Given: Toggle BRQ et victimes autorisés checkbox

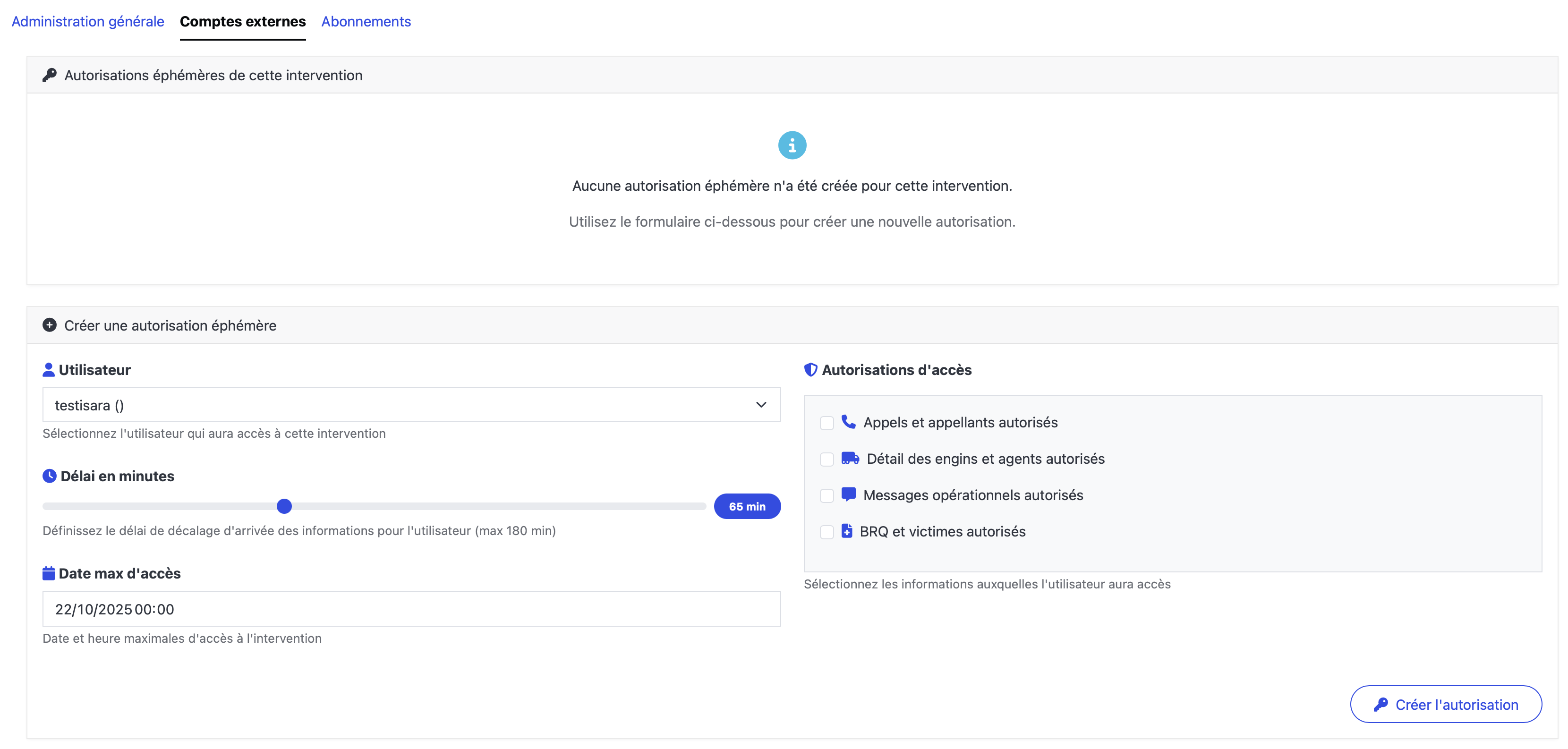Looking at the screenshot, I should 827,532.
